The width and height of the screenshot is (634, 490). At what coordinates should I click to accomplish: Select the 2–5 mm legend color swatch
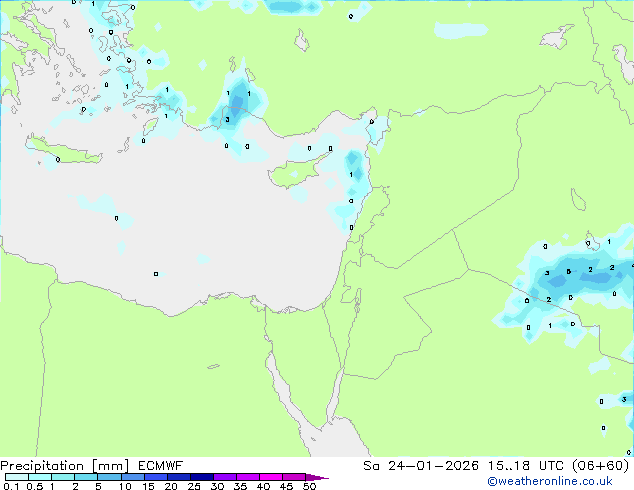click(86, 477)
